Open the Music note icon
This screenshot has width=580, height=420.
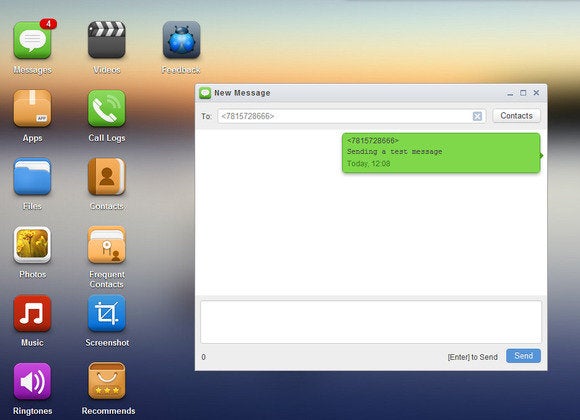click(x=32, y=313)
